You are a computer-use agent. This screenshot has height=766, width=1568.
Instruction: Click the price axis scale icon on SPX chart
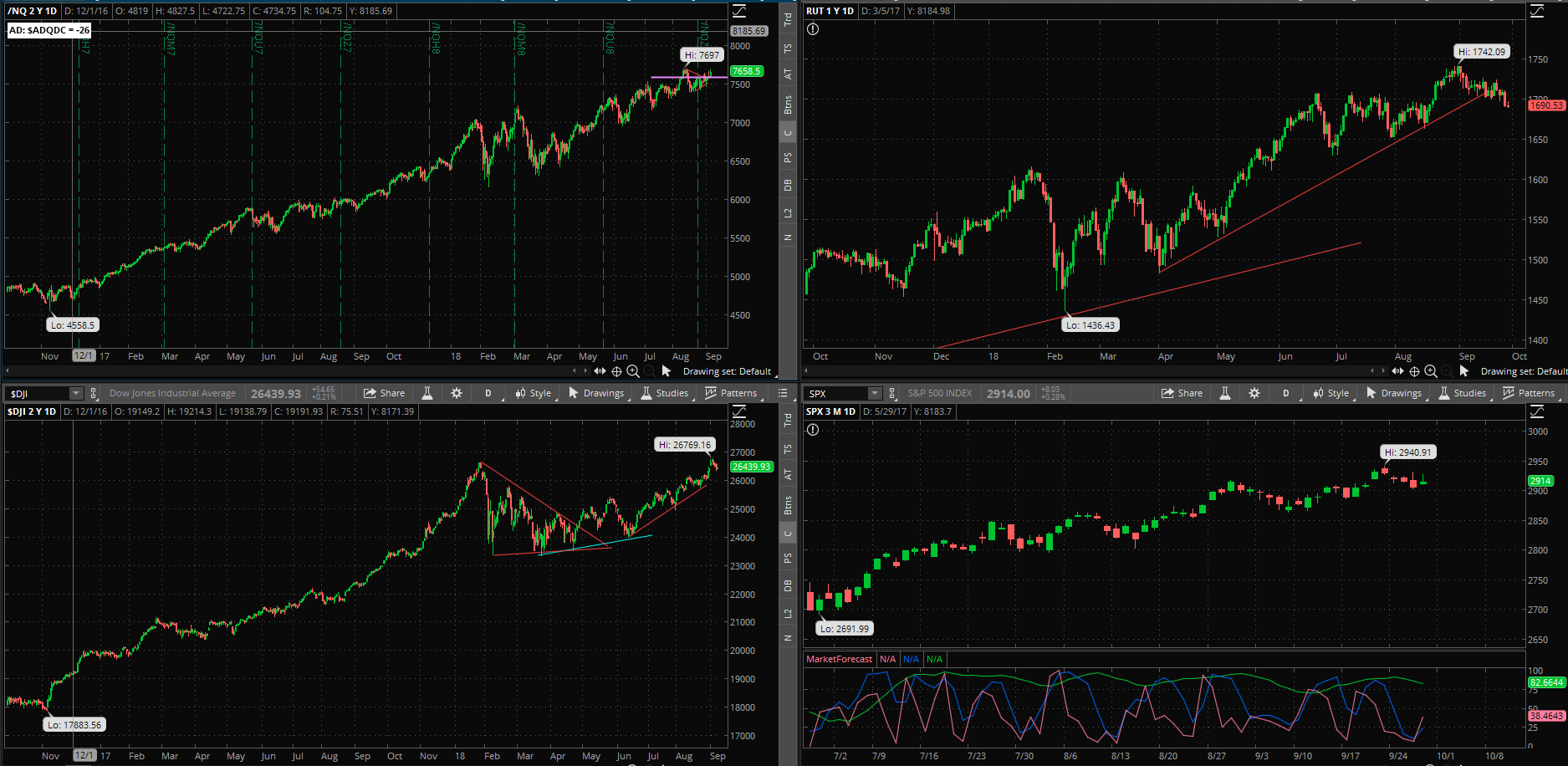coord(1537,411)
